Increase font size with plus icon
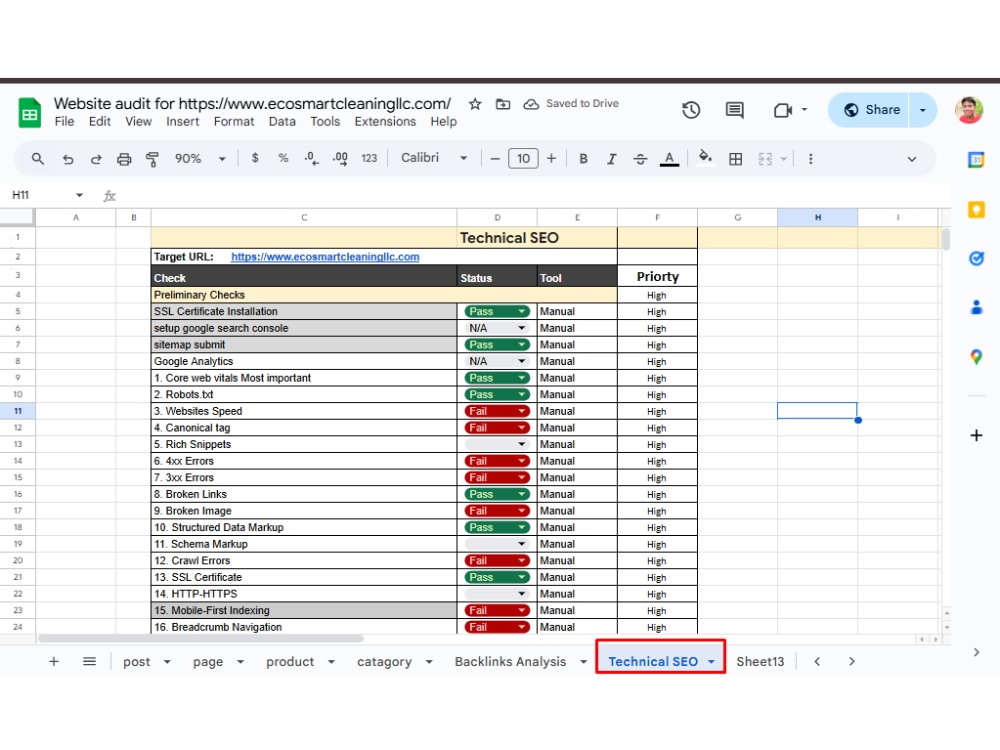The width and height of the screenshot is (1000, 750). click(x=552, y=158)
